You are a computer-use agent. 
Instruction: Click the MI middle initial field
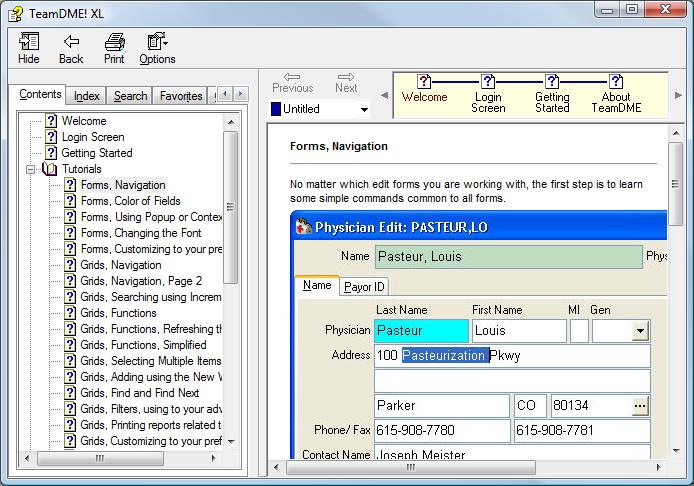click(579, 331)
